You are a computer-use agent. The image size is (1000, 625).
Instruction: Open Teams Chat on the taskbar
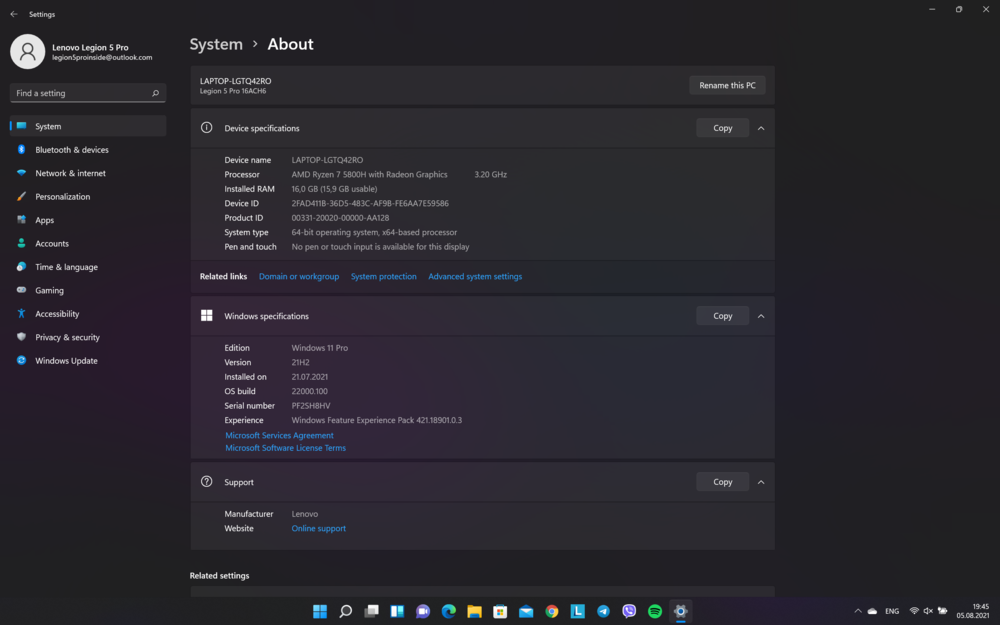423,612
